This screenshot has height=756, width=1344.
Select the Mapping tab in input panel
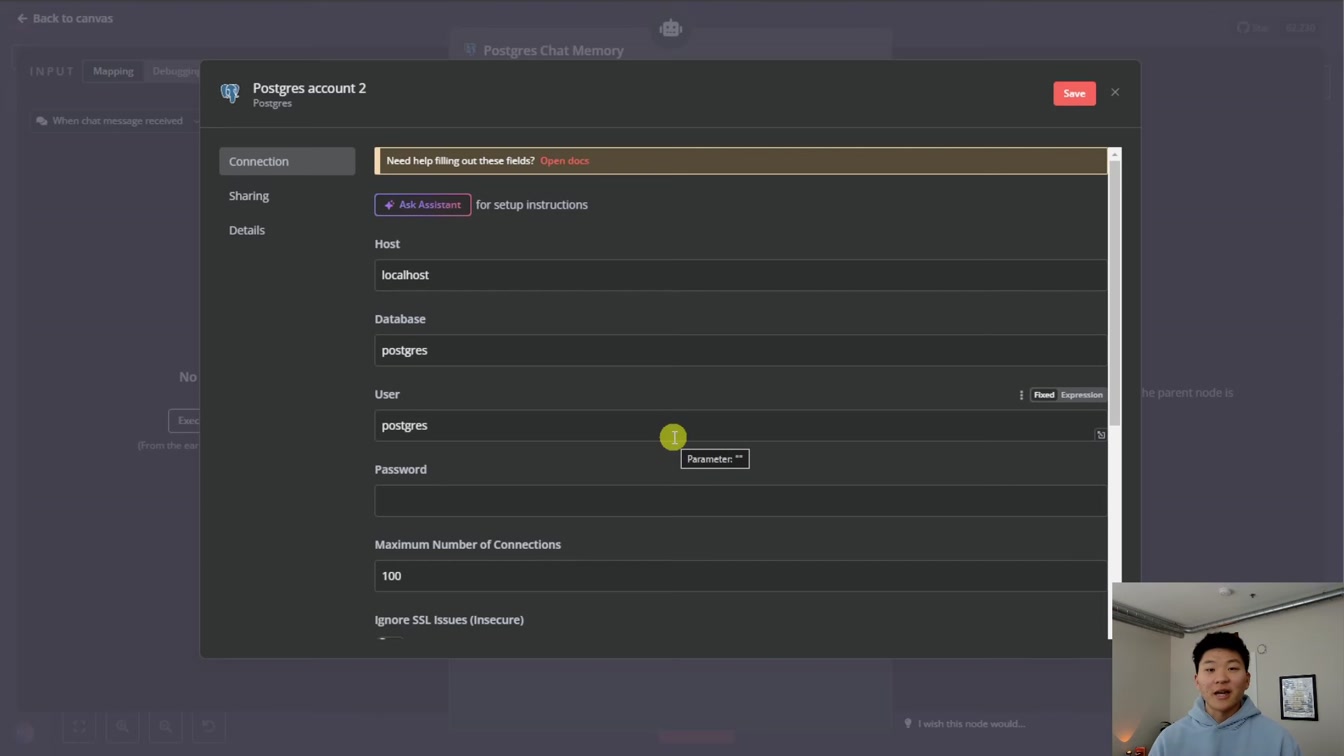click(113, 71)
